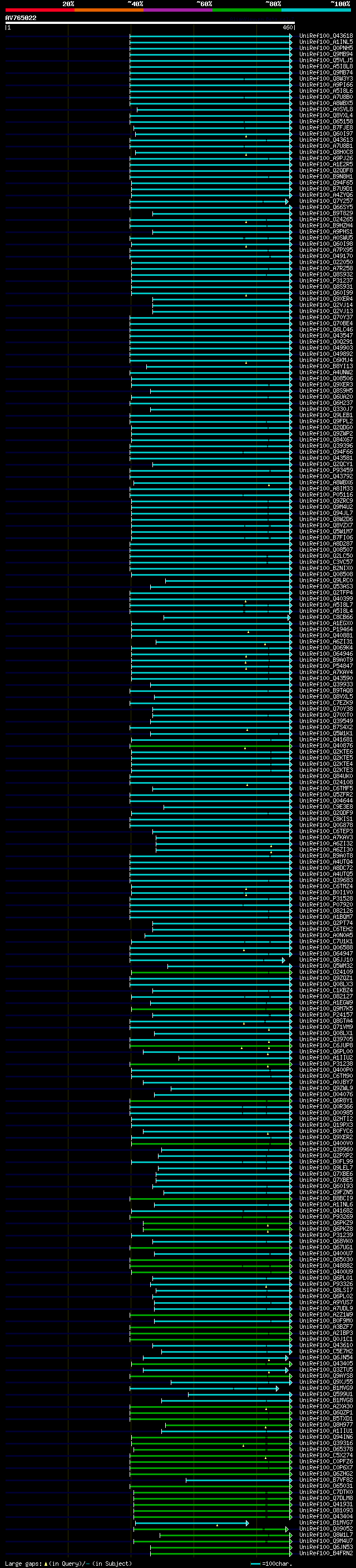The width and height of the screenshot is (356, 1568).
Task: Open hit UniRef100_Q60I97
Action: point(326,134)
